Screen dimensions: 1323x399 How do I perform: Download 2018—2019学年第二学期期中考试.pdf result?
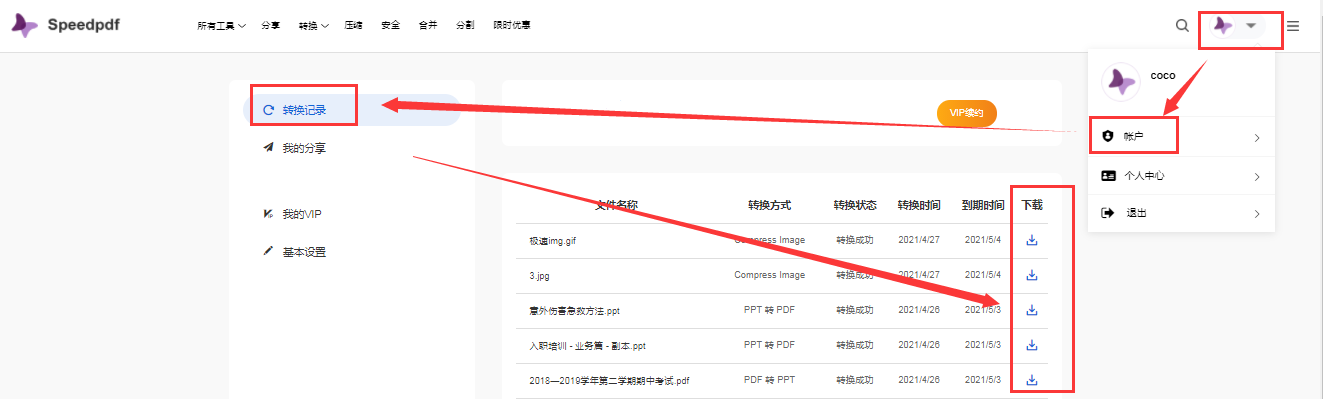(x=1032, y=380)
